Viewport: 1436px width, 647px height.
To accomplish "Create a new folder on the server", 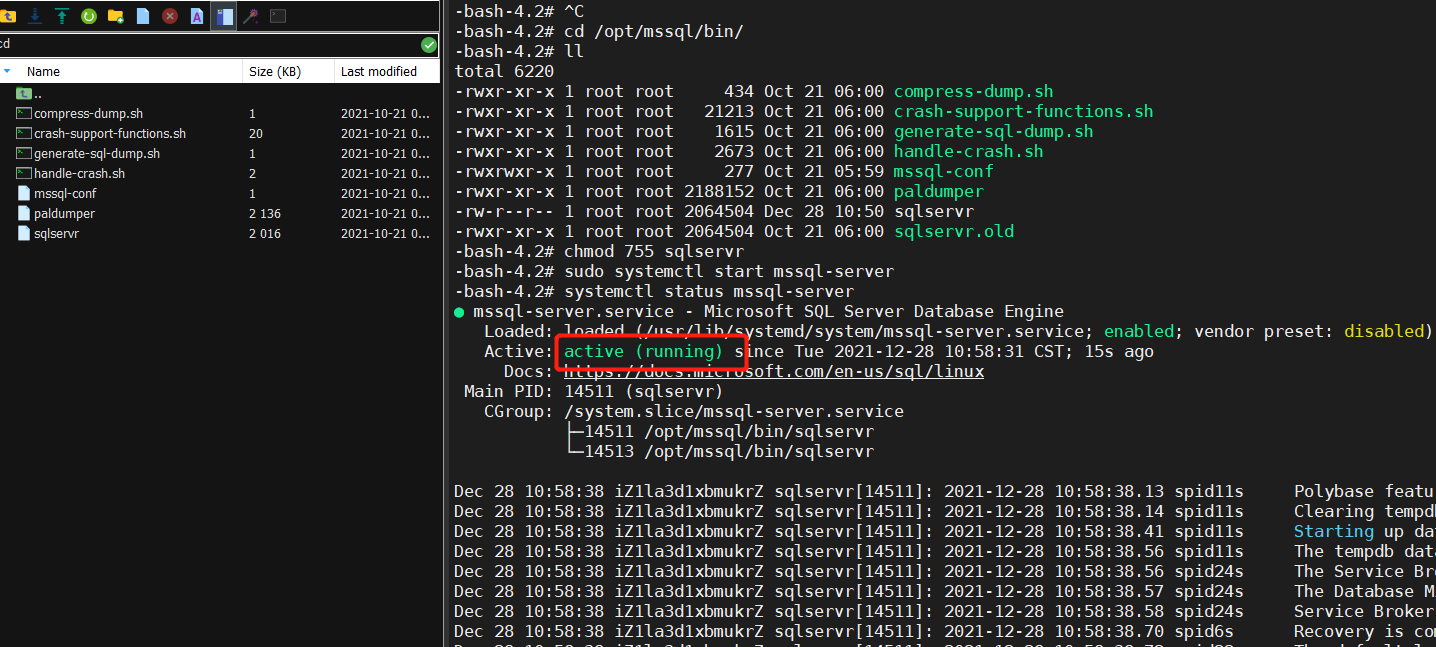I will pos(117,15).
